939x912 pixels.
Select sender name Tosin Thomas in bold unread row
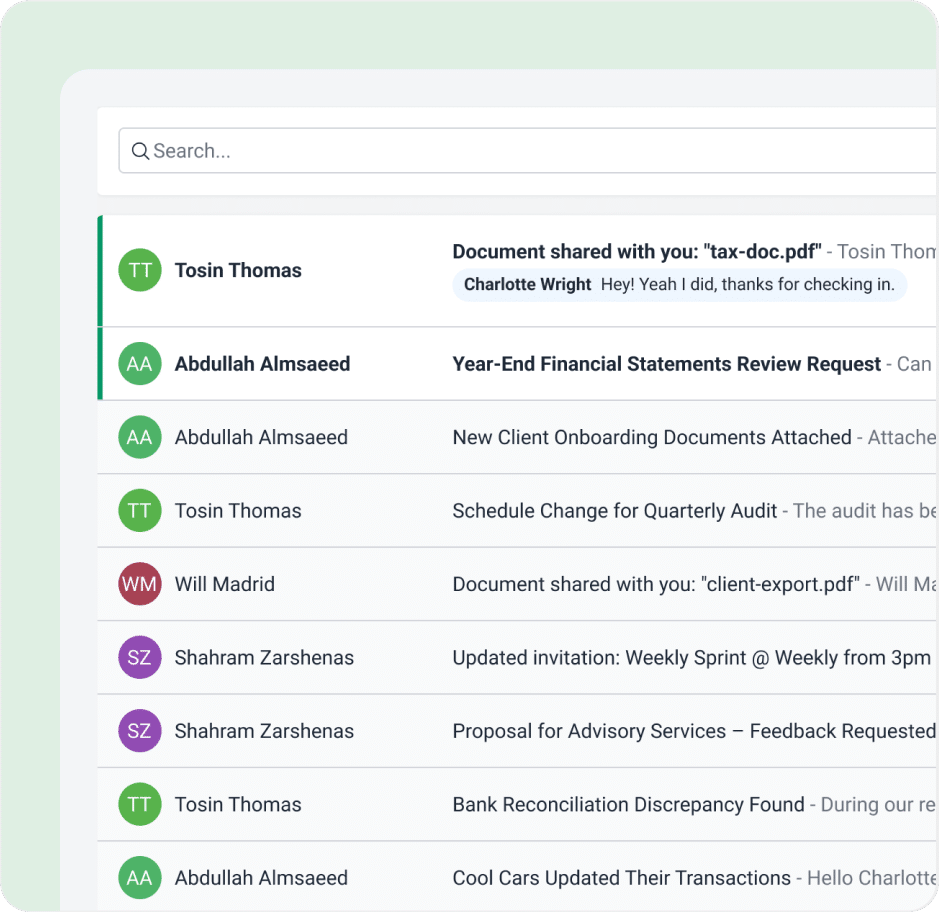click(238, 270)
